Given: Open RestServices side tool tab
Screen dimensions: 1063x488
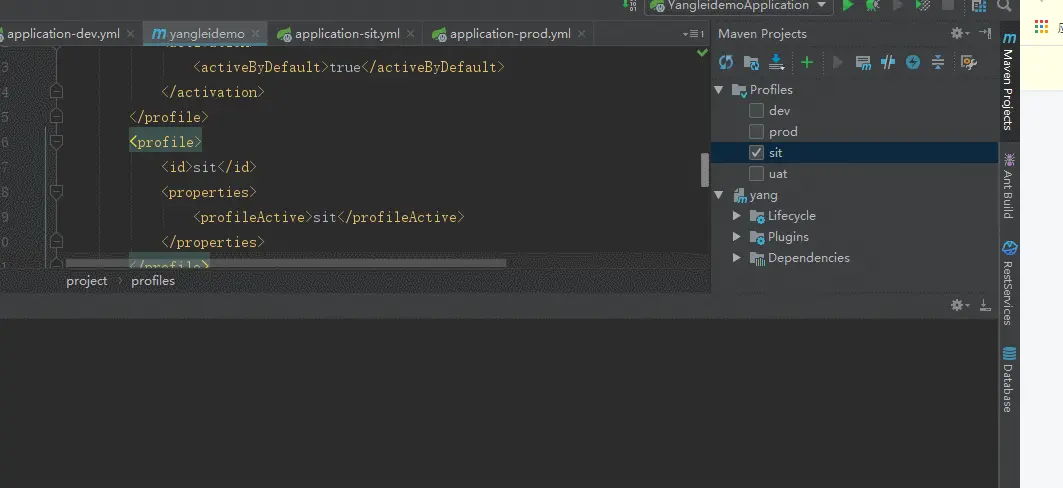Looking at the screenshot, I should 1009,283.
